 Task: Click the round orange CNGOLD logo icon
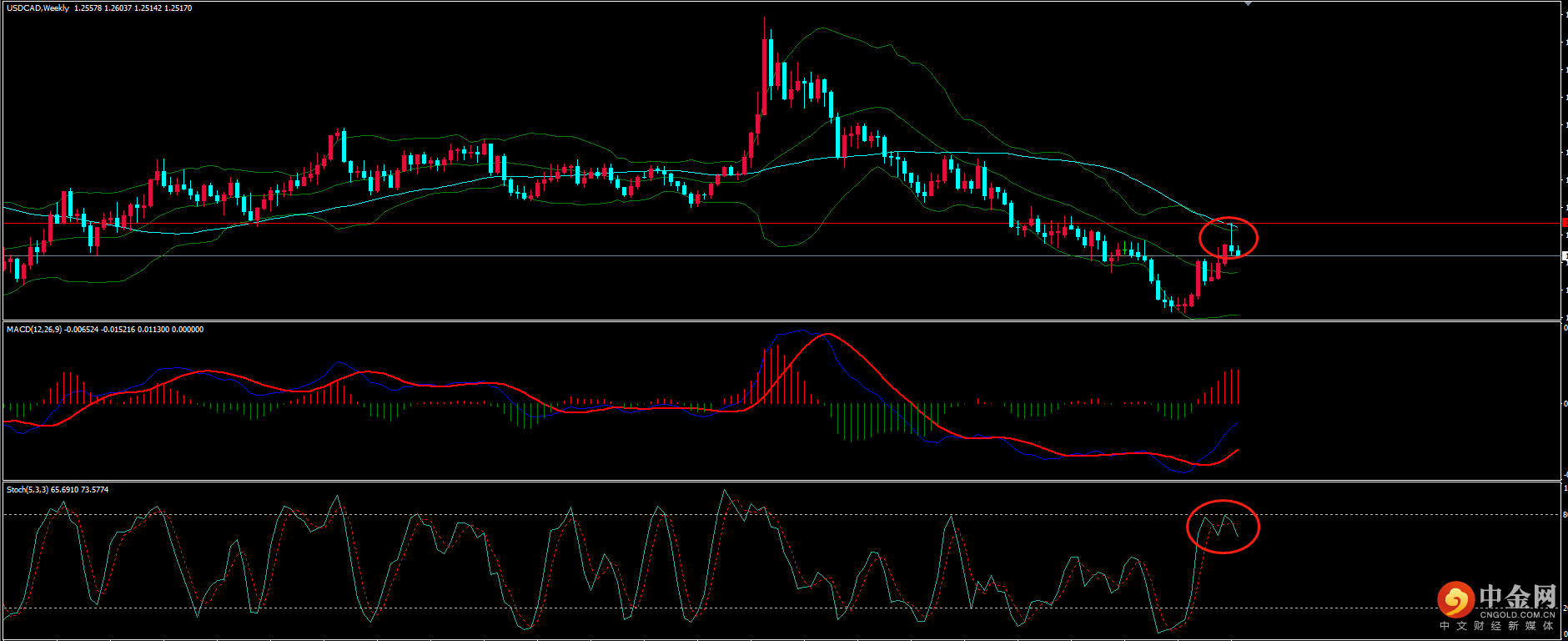pyautogui.click(x=1455, y=599)
